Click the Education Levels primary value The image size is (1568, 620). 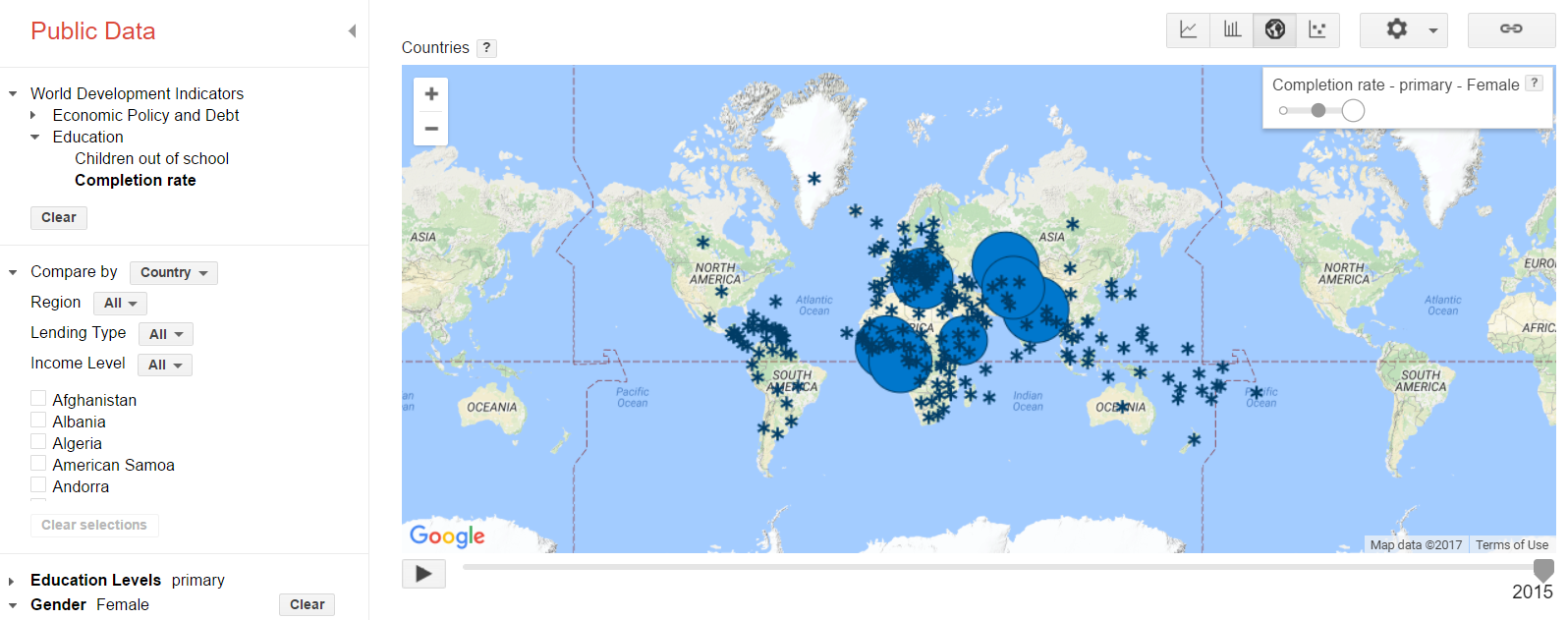tap(198, 580)
